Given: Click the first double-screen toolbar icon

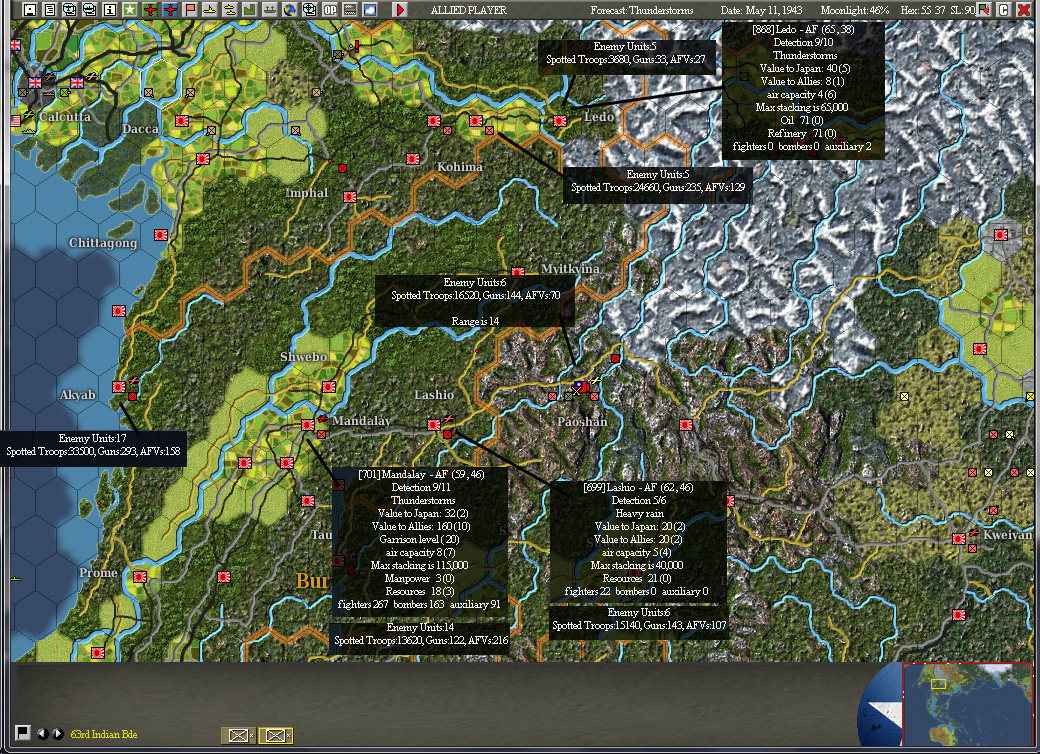Looking at the screenshot, I should [x=70, y=9].
